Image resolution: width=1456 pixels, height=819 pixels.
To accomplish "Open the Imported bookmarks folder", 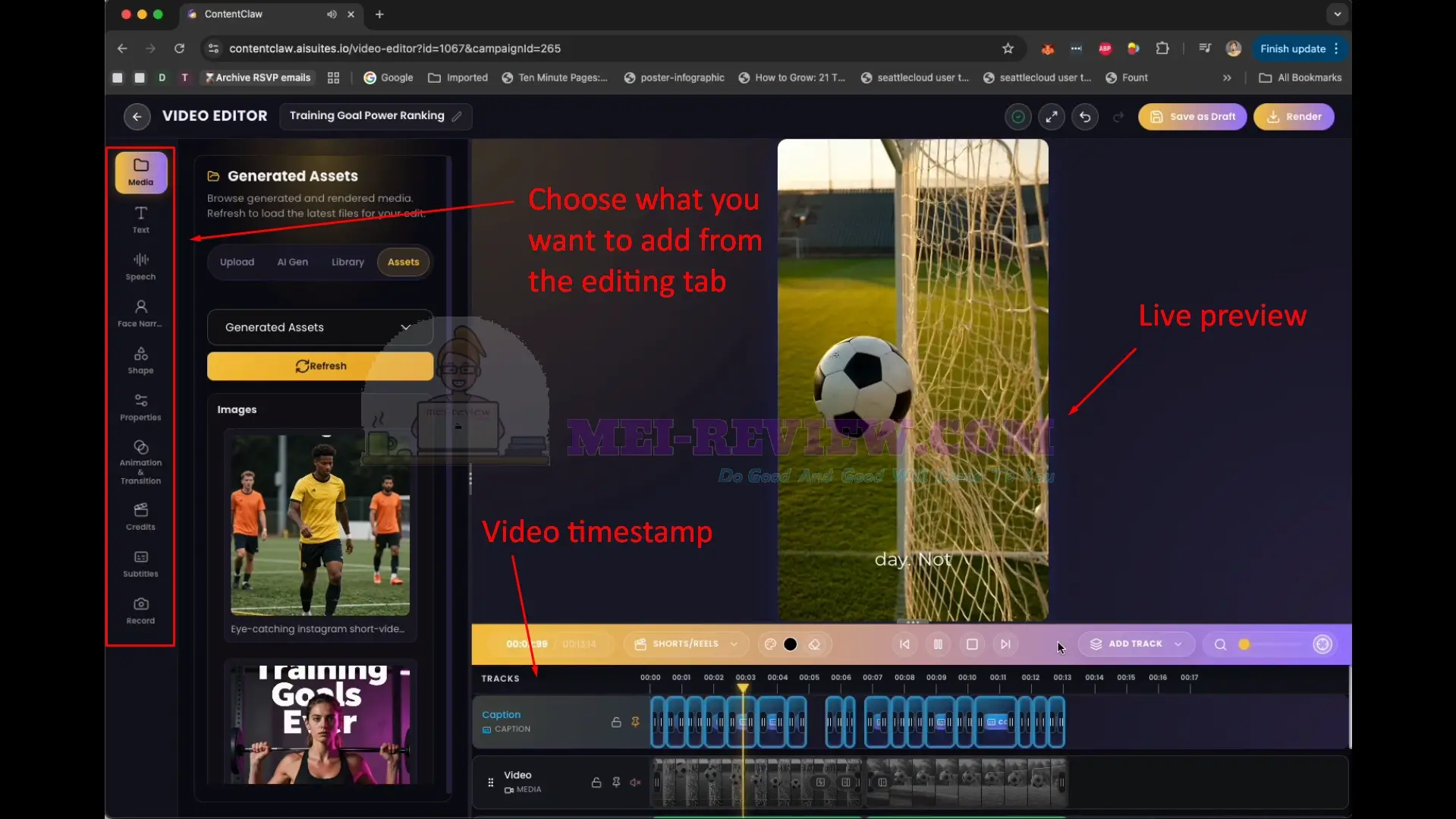I will (x=458, y=77).
